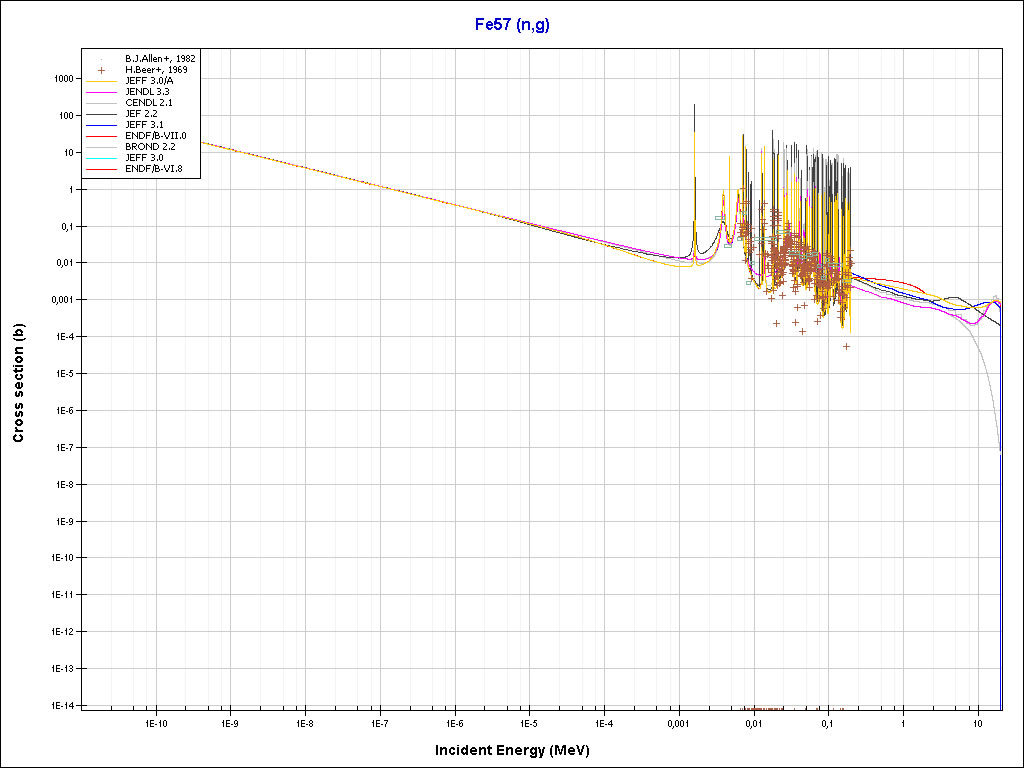
Task: Select the BROND 2.2 legend label
Action: click(150, 146)
